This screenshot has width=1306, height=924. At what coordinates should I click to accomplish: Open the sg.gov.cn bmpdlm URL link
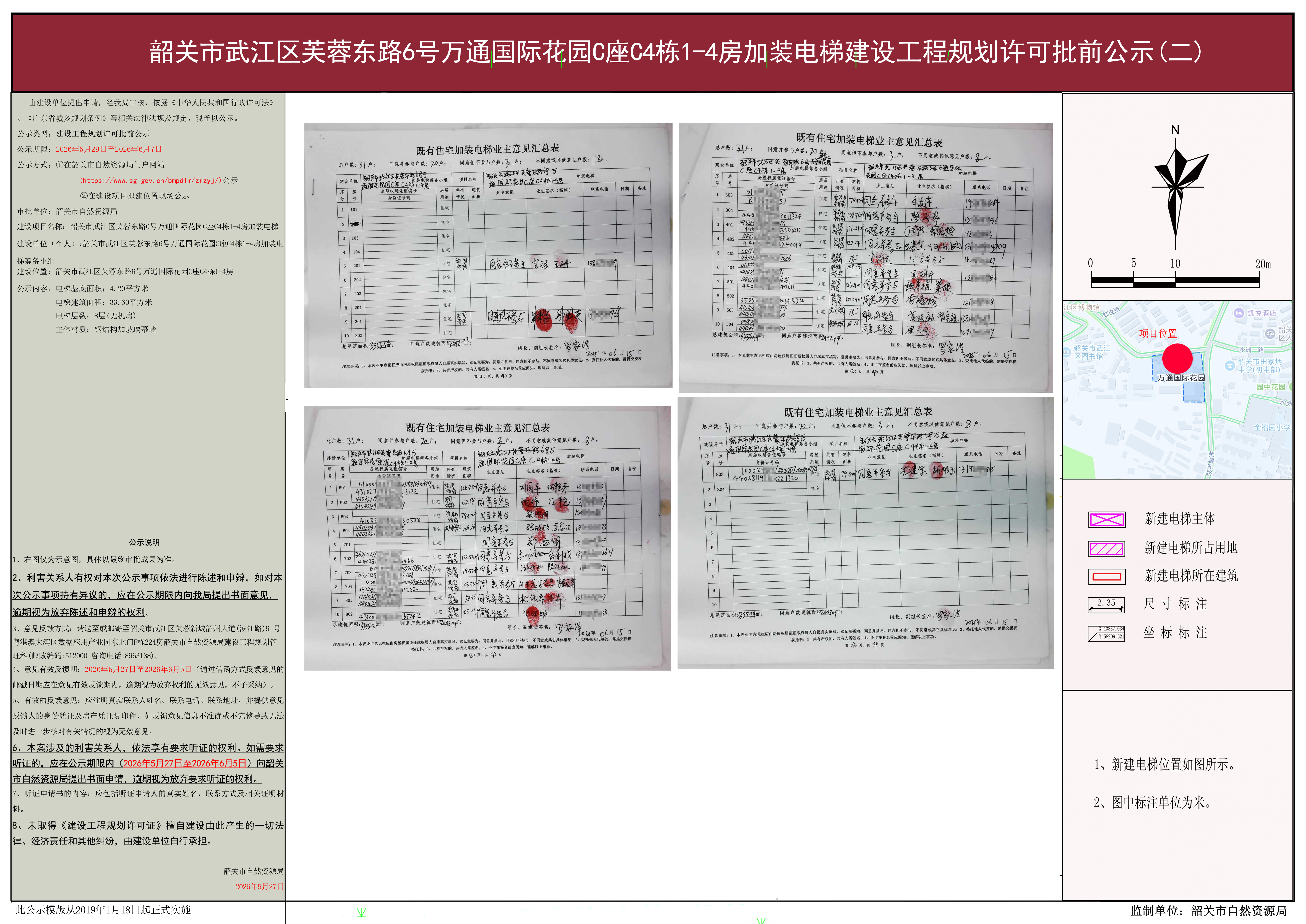coord(151,180)
